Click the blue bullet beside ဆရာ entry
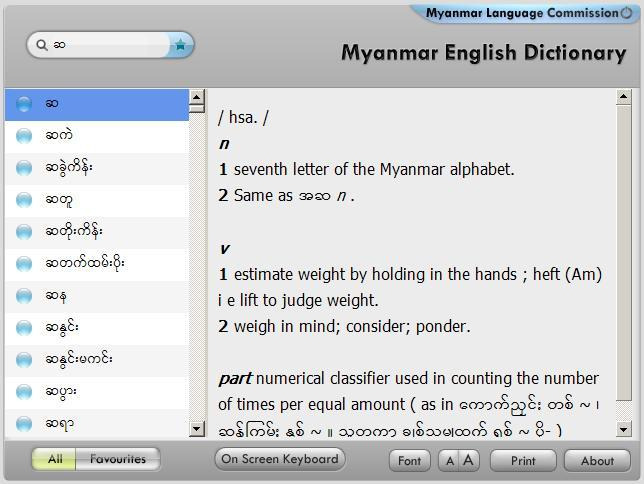The image size is (644, 484). (x=24, y=424)
